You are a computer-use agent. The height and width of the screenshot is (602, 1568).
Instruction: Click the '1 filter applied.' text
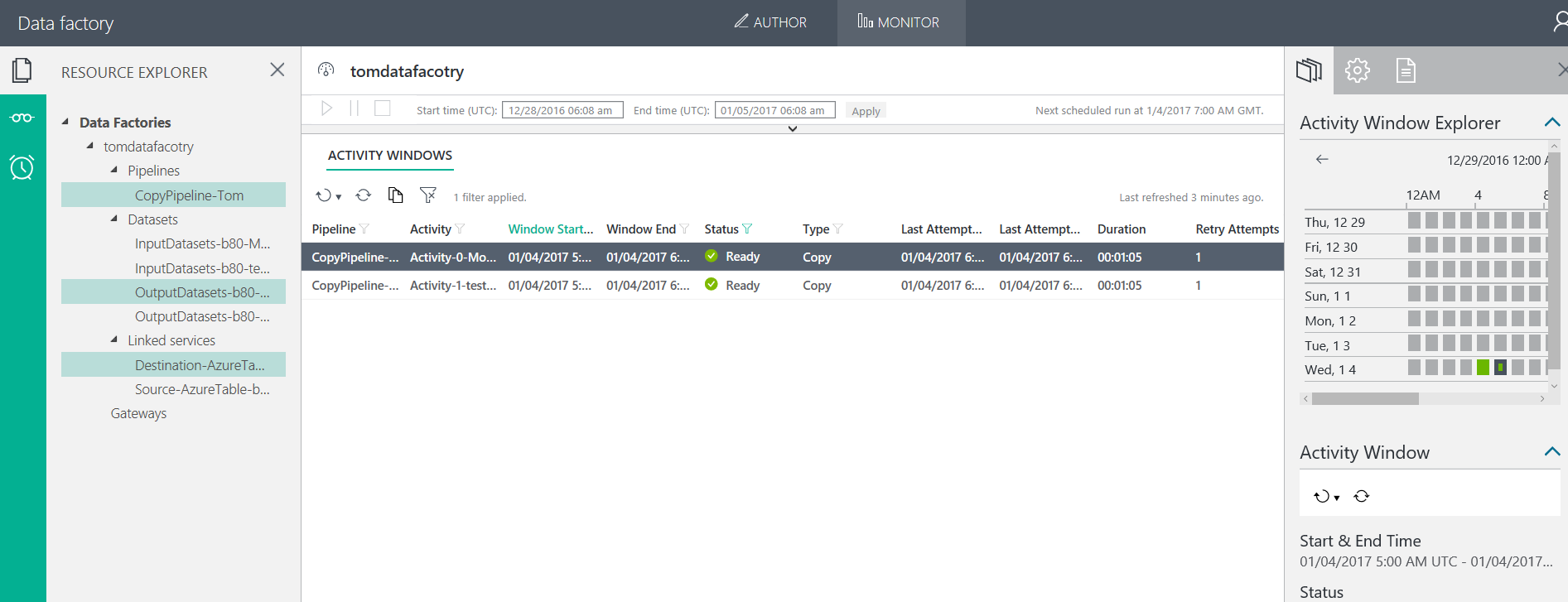[490, 197]
